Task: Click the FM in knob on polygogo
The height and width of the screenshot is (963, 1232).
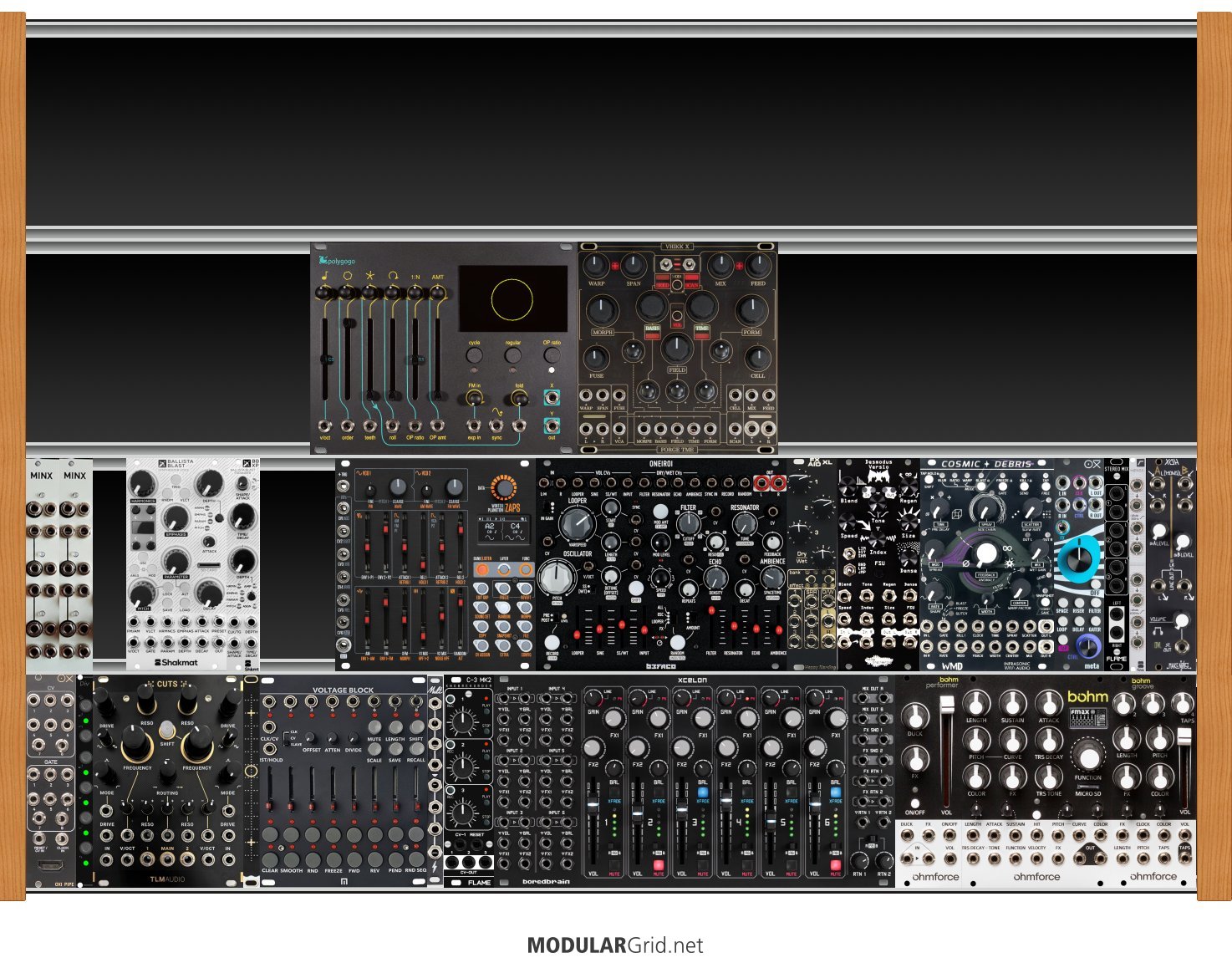Action: (x=475, y=399)
